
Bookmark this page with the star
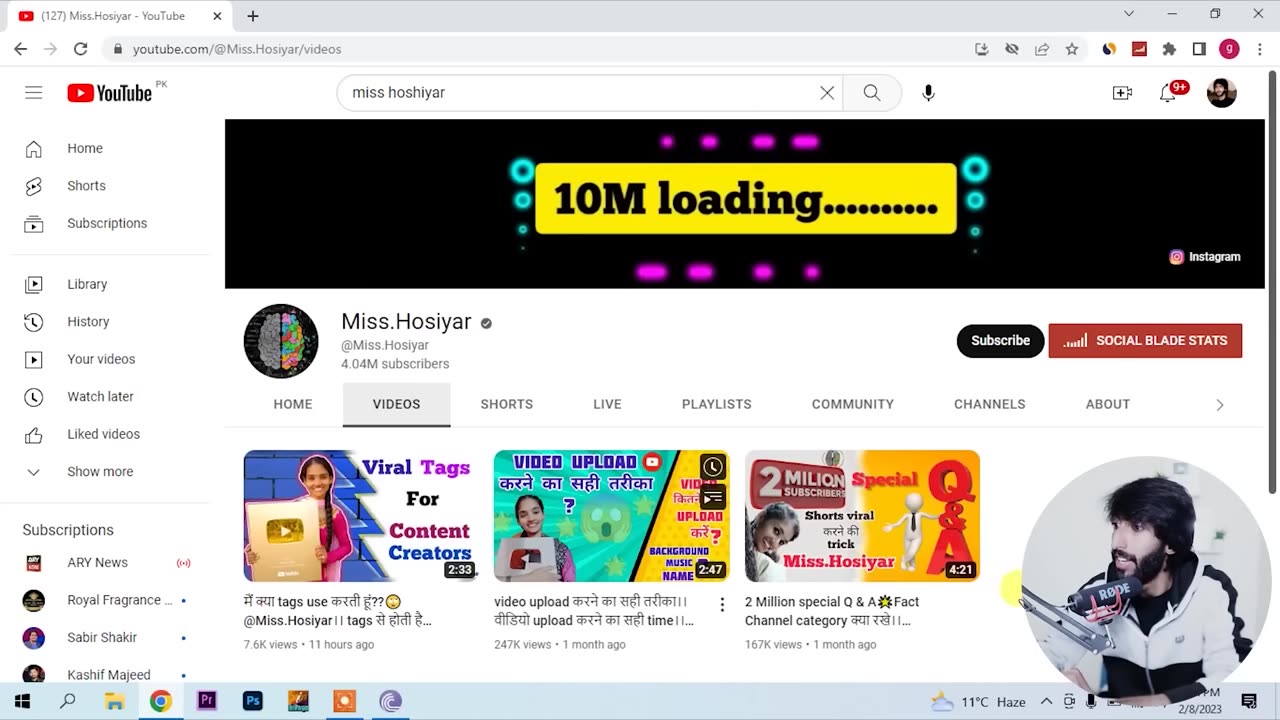point(1072,49)
